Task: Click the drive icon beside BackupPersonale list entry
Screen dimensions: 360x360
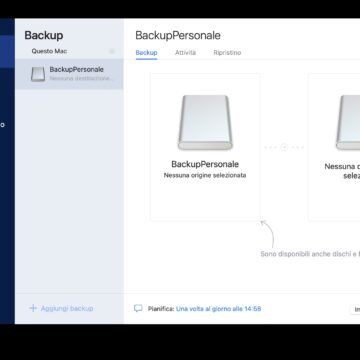Action: [x=38, y=74]
